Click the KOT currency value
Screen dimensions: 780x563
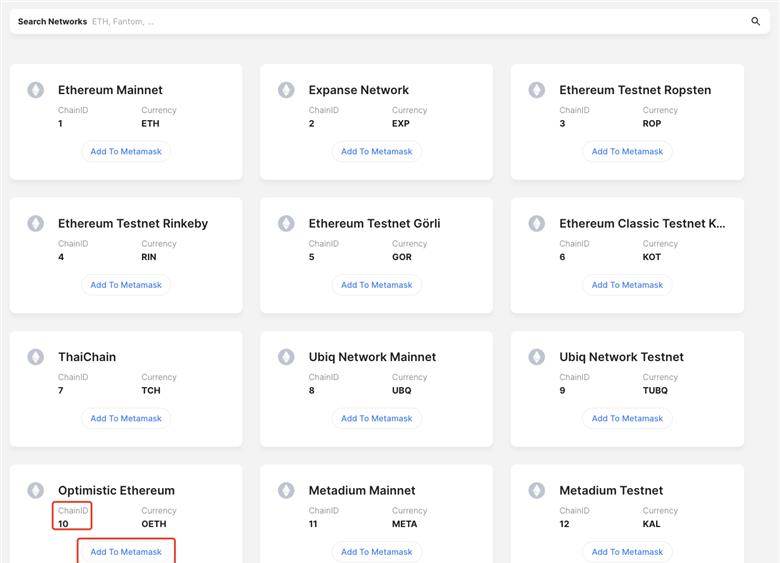click(652, 257)
